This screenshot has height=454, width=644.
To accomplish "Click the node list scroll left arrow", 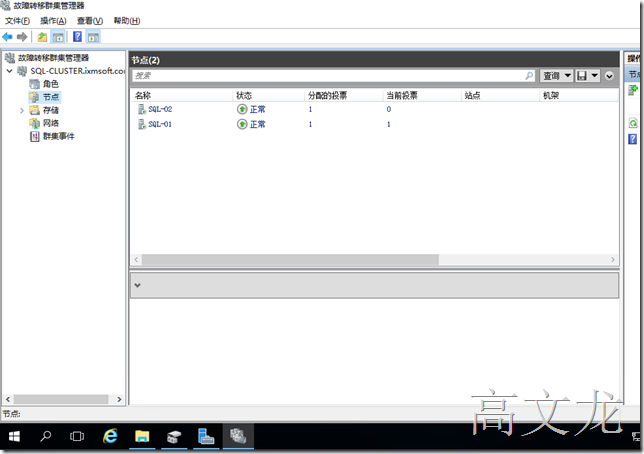I will 136,260.
